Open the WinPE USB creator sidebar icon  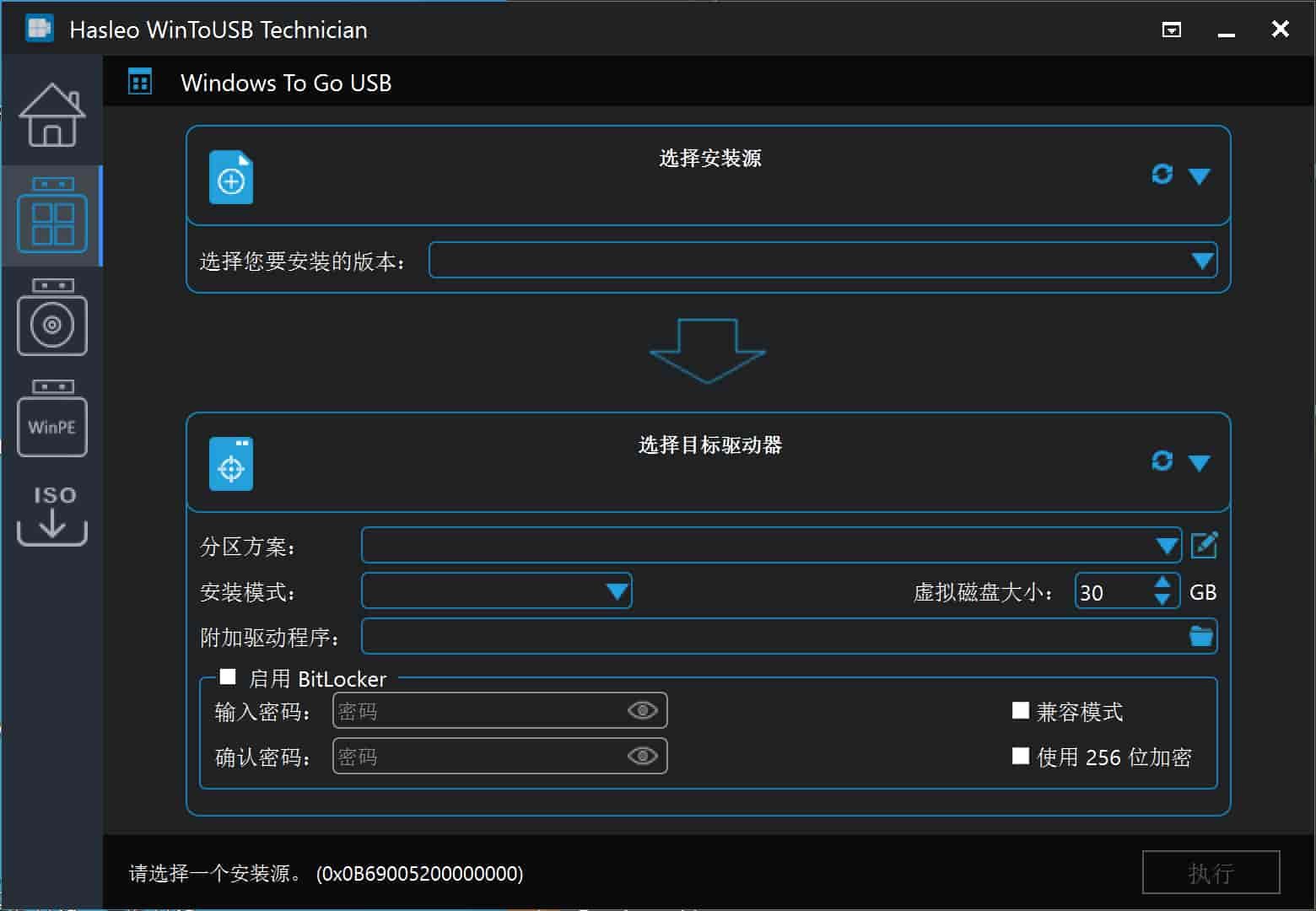click(x=52, y=418)
